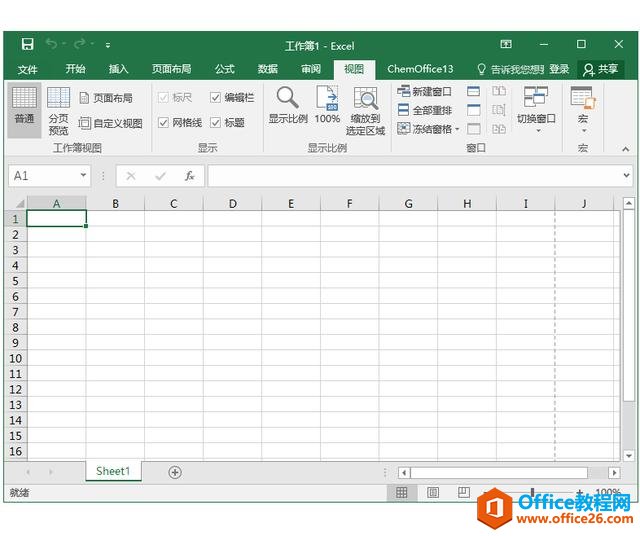This screenshot has height=536, width=640.
Task: Click the fx insert function icon
Action: pyautogui.click(x=189, y=176)
